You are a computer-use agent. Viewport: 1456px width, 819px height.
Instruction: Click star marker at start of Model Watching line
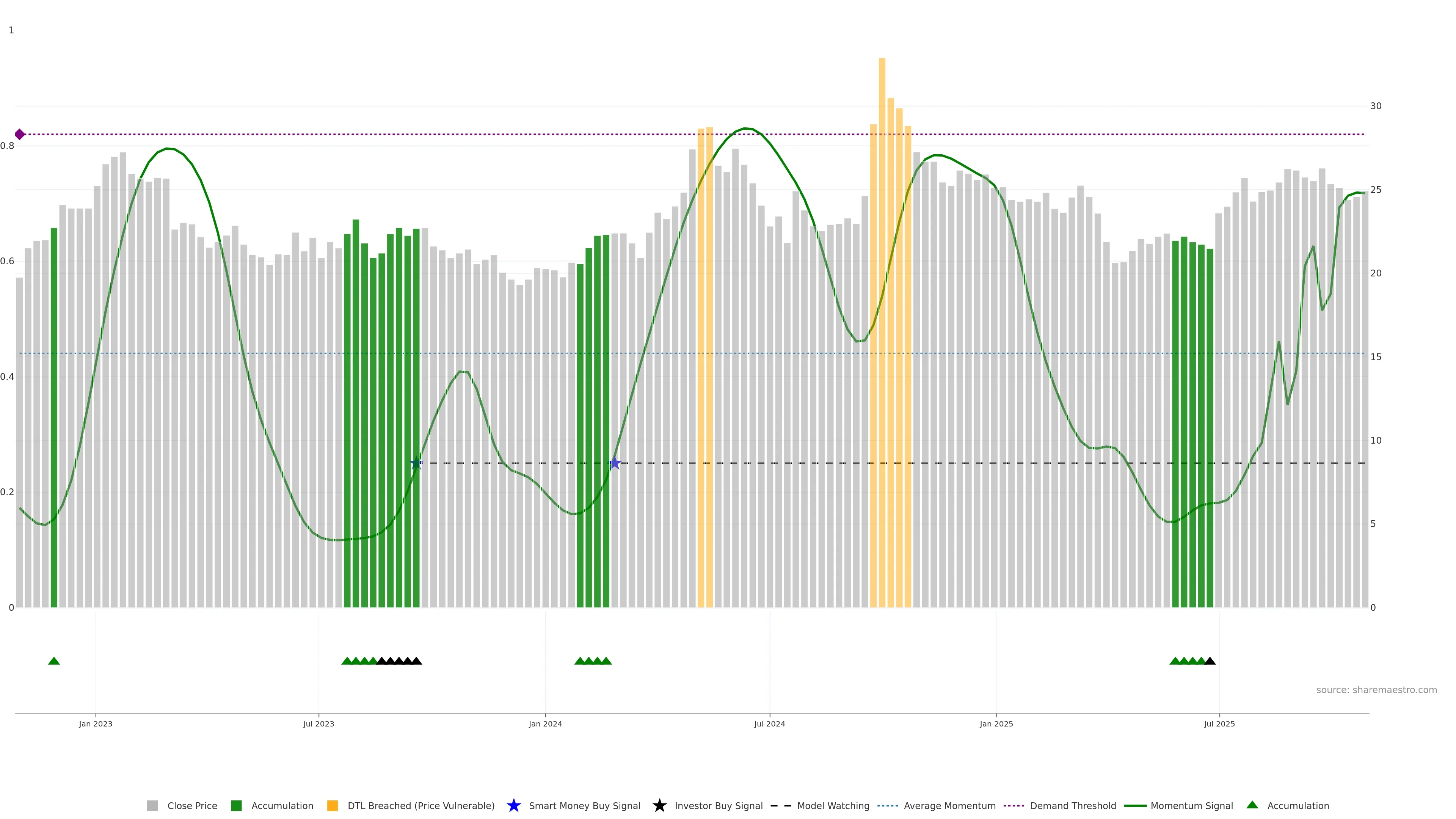click(417, 463)
